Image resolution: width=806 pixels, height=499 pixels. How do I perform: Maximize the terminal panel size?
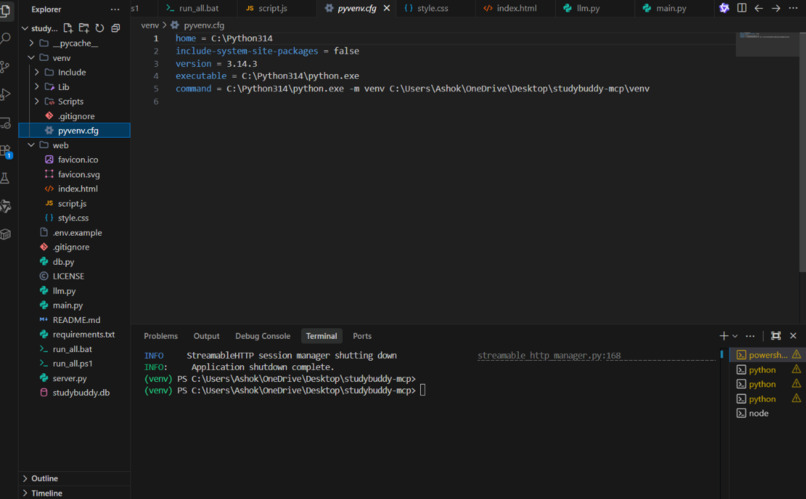pyautogui.click(x=776, y=336)
